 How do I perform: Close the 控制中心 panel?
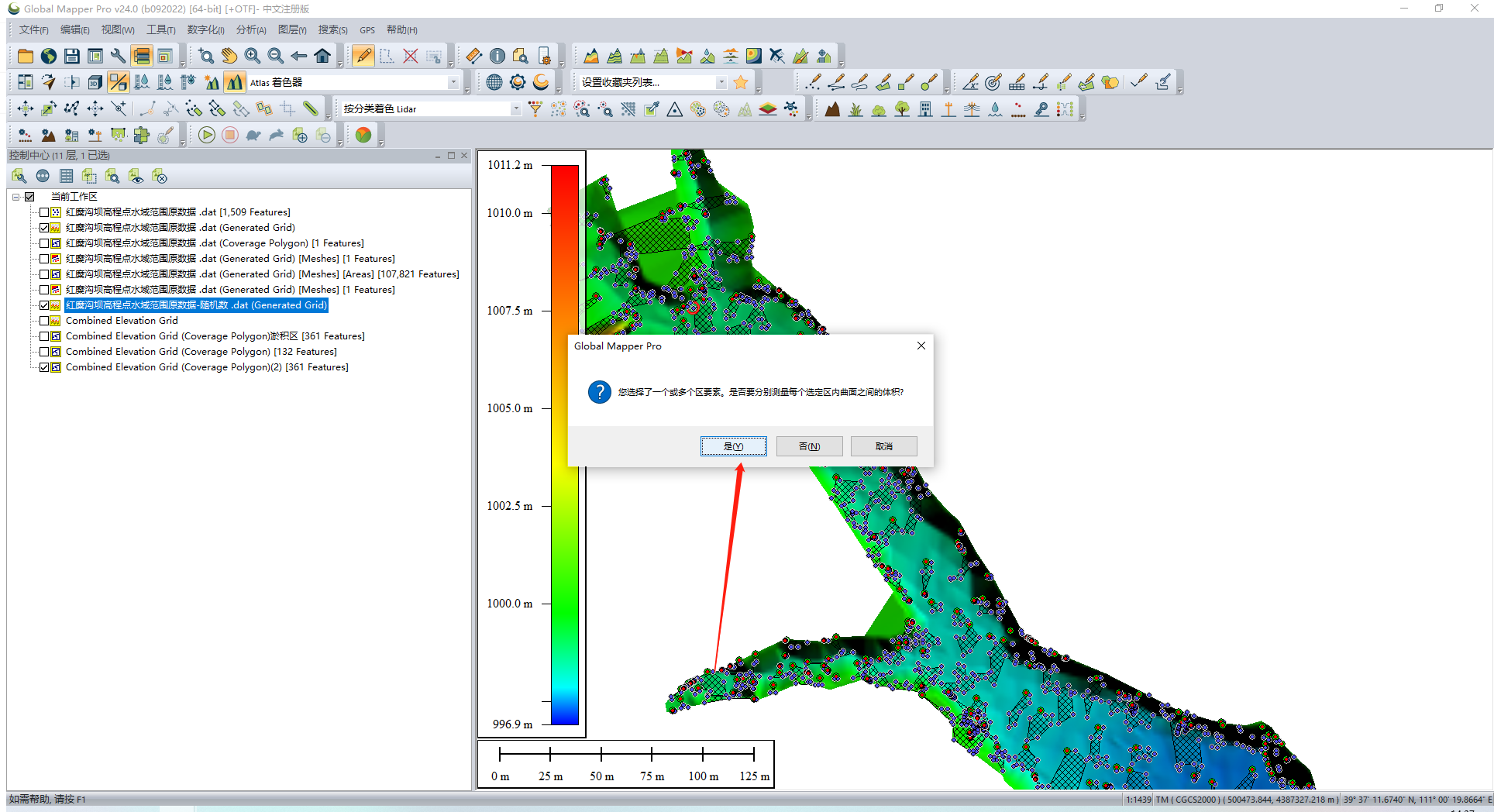[x=465, y=156]
